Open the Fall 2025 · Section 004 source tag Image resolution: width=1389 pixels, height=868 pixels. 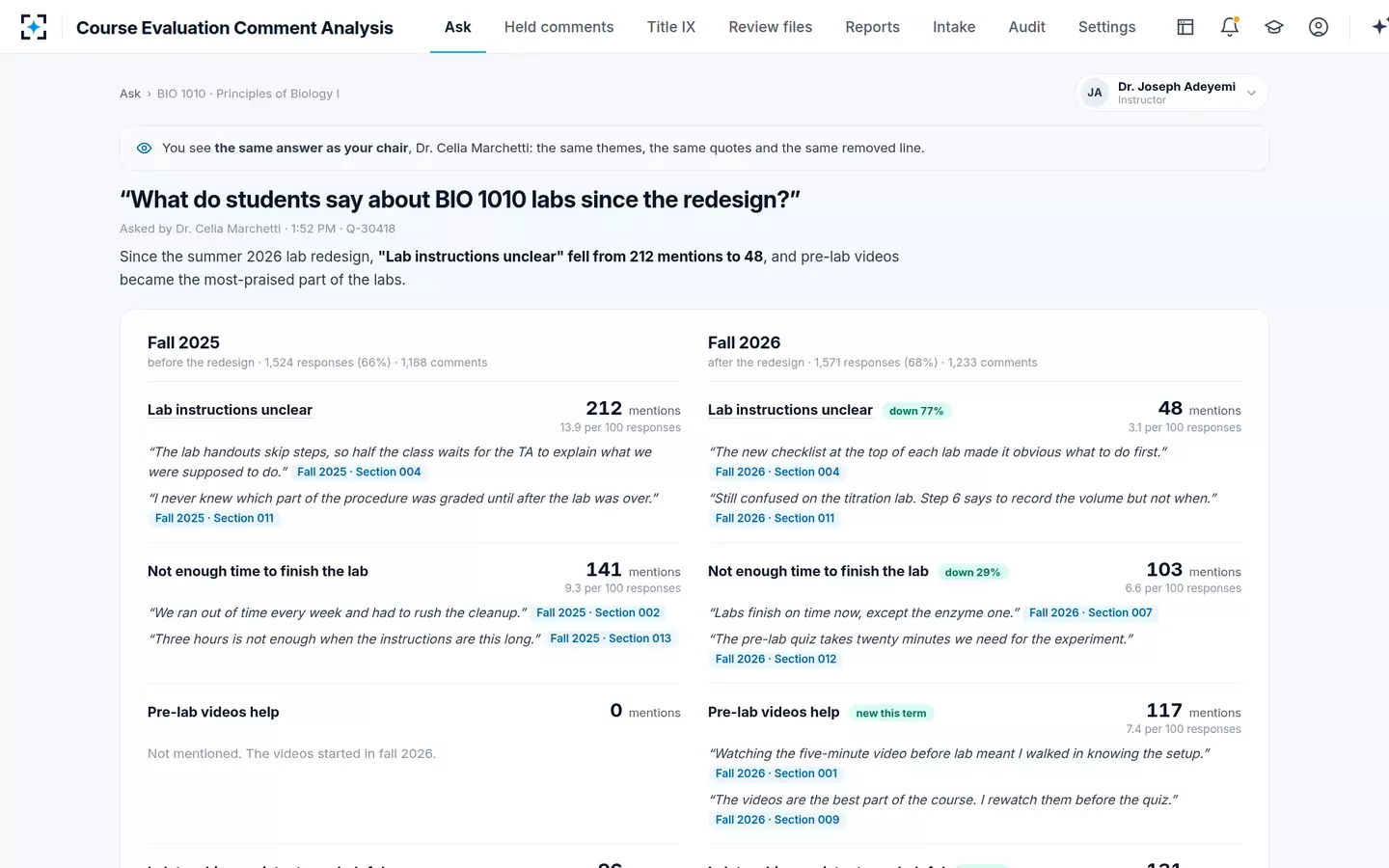point(359,472)
